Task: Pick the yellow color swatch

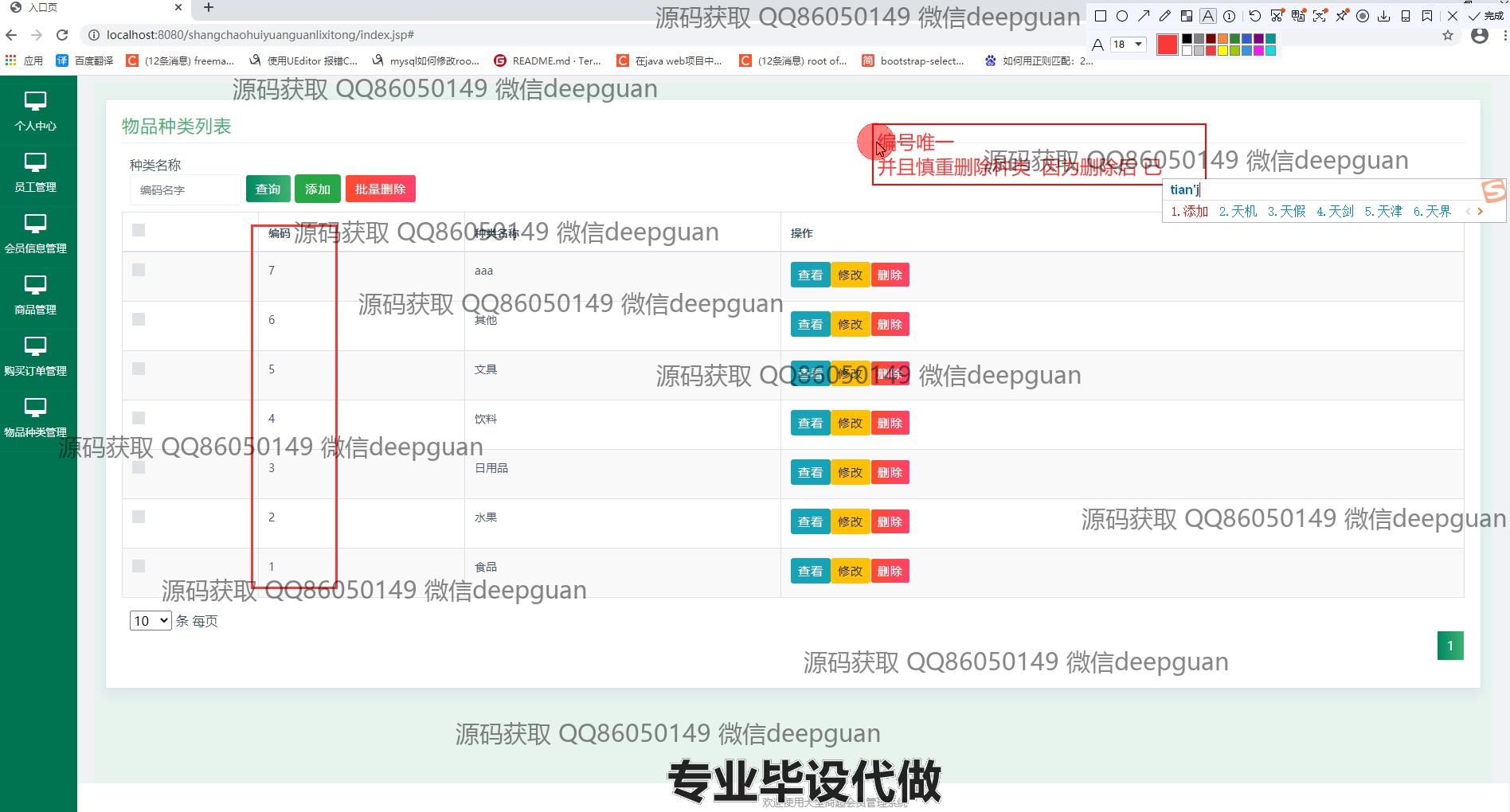Action: pyautogui.click(x=1223, y=51)
